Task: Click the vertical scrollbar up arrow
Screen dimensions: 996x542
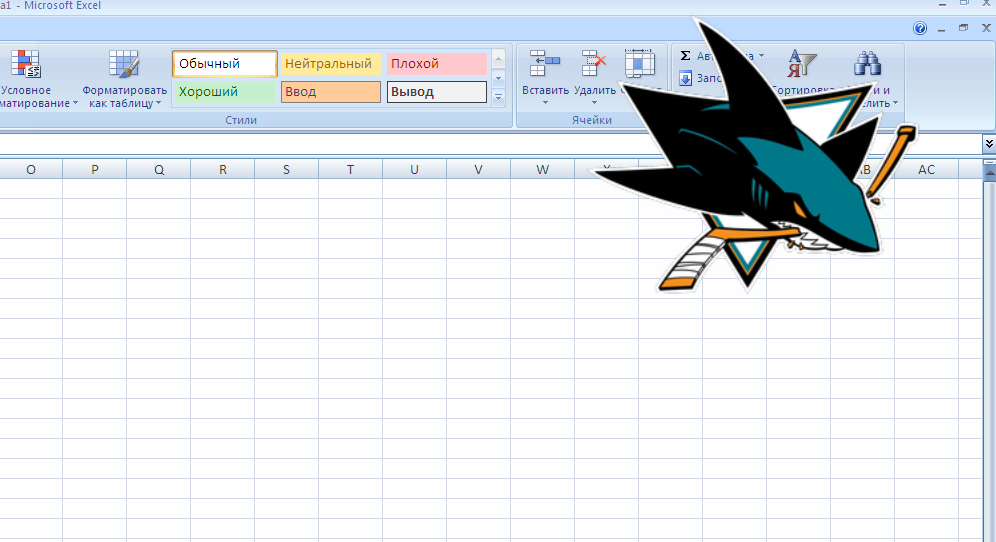Action: [x=989, y=174]
